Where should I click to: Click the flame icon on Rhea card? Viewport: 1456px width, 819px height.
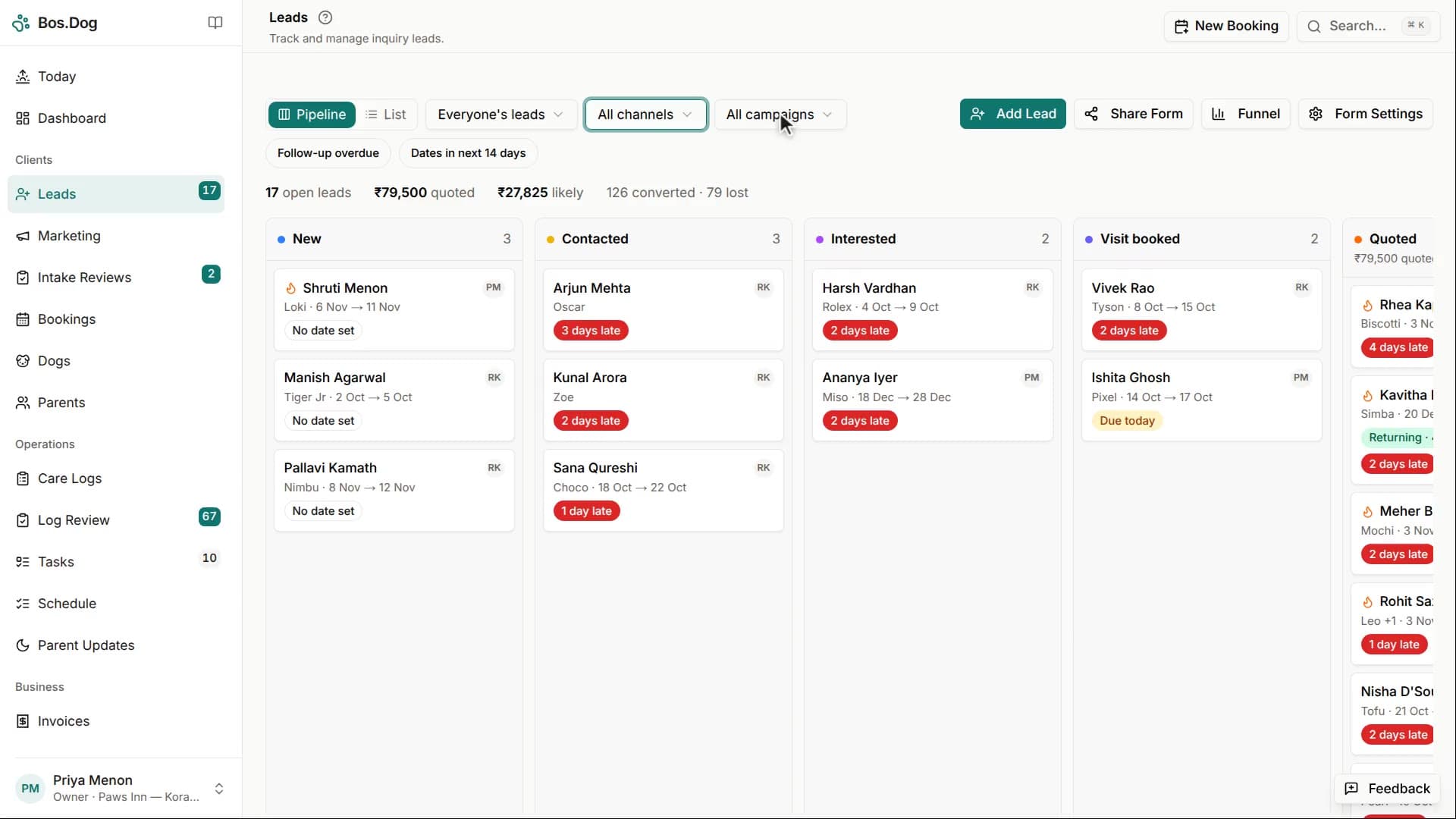click(x=1367, y=306)
